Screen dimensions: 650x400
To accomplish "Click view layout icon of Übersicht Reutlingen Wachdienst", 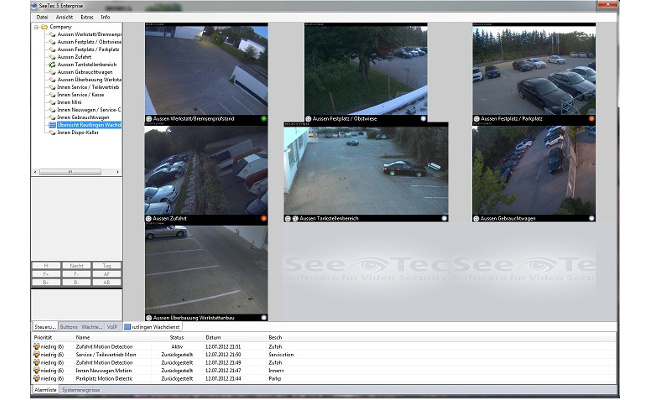I will point(52,125).
